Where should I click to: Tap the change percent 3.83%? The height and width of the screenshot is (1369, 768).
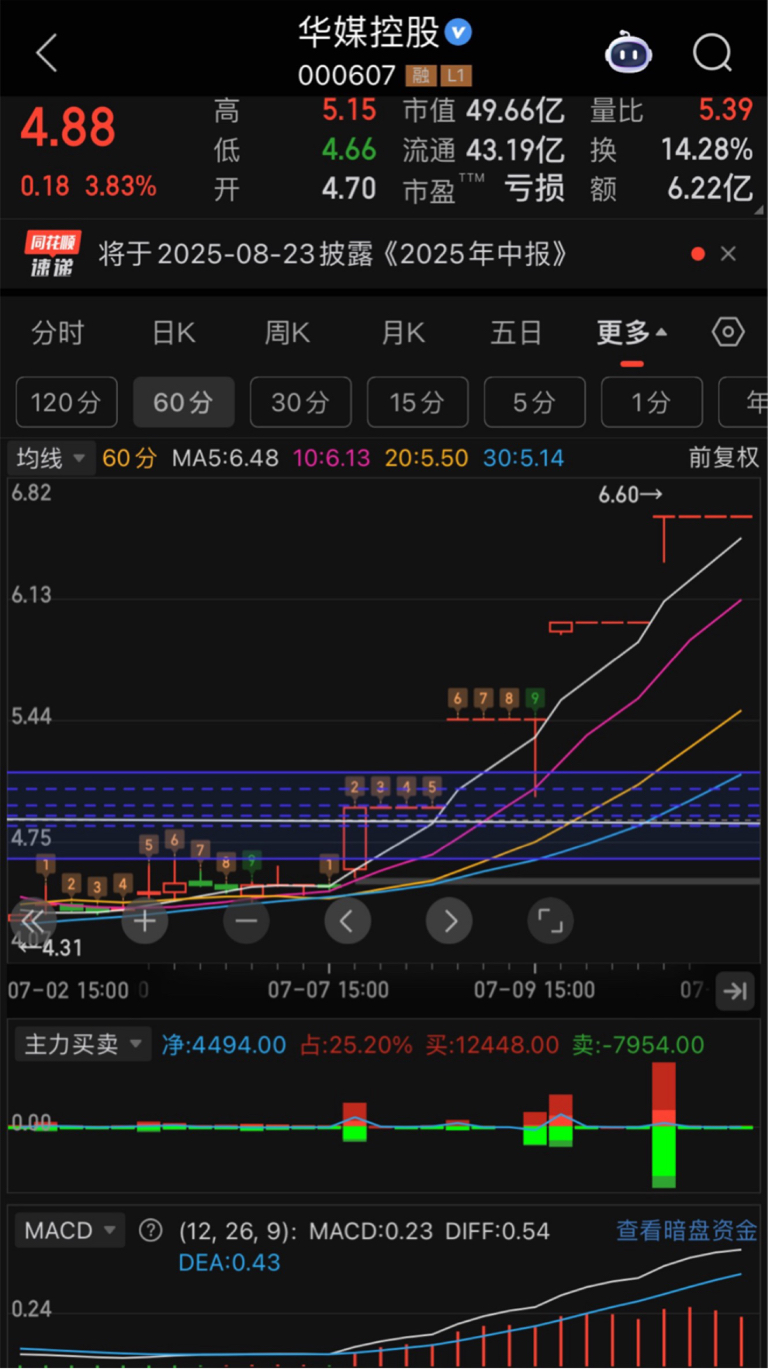point(120,186)
